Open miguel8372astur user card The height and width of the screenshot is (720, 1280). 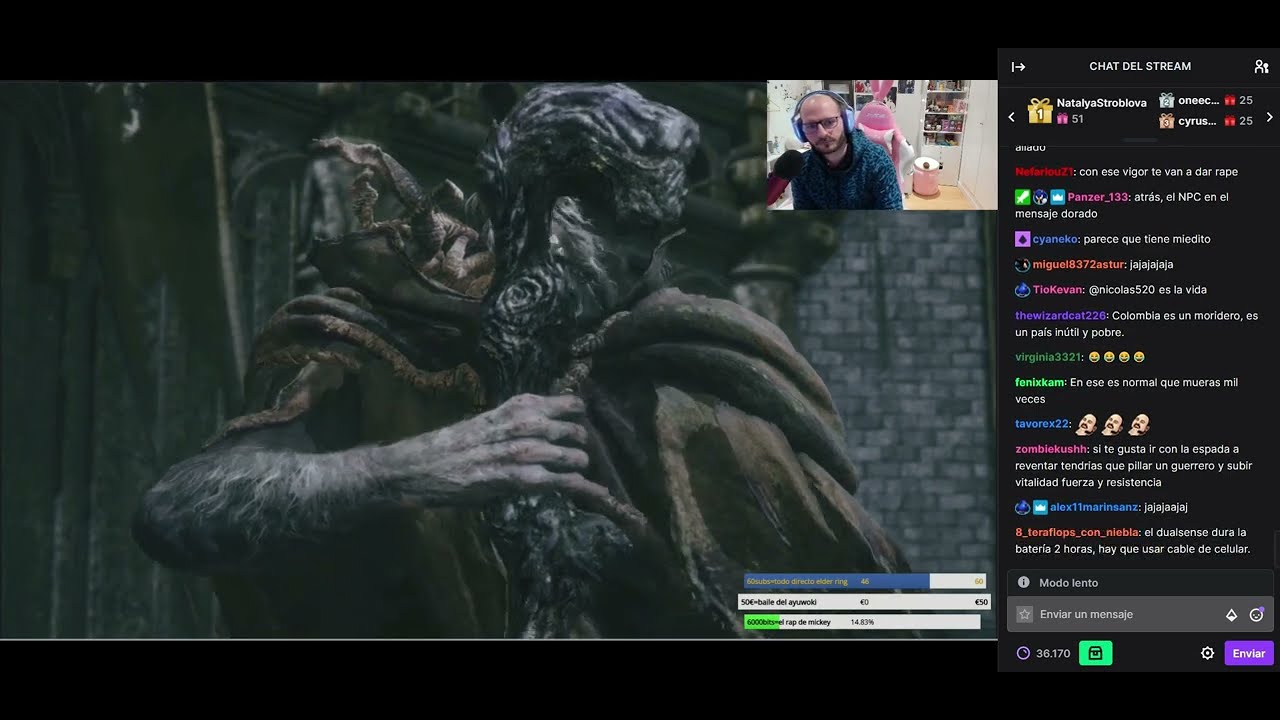point(1078,265)
